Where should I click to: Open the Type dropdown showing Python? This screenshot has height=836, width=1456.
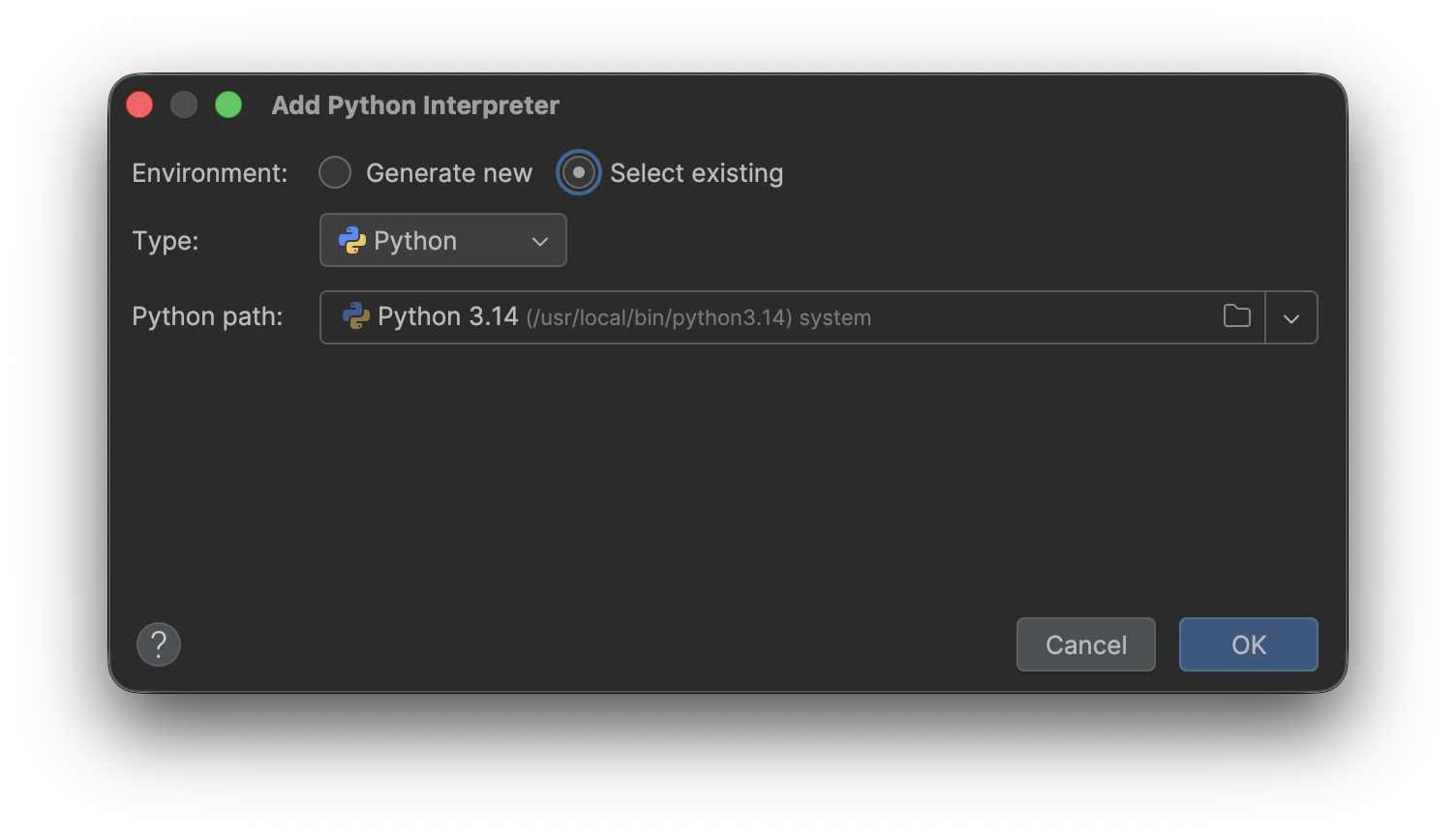click(x=443, y=240)
